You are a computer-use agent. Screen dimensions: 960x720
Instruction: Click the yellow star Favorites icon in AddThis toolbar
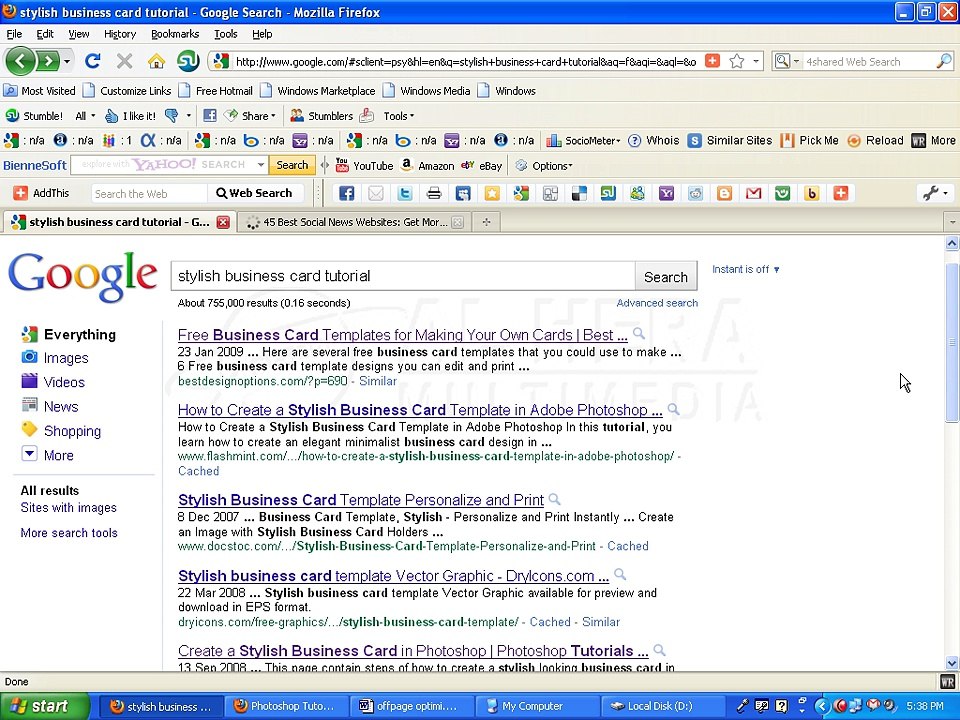coord(492,193)
